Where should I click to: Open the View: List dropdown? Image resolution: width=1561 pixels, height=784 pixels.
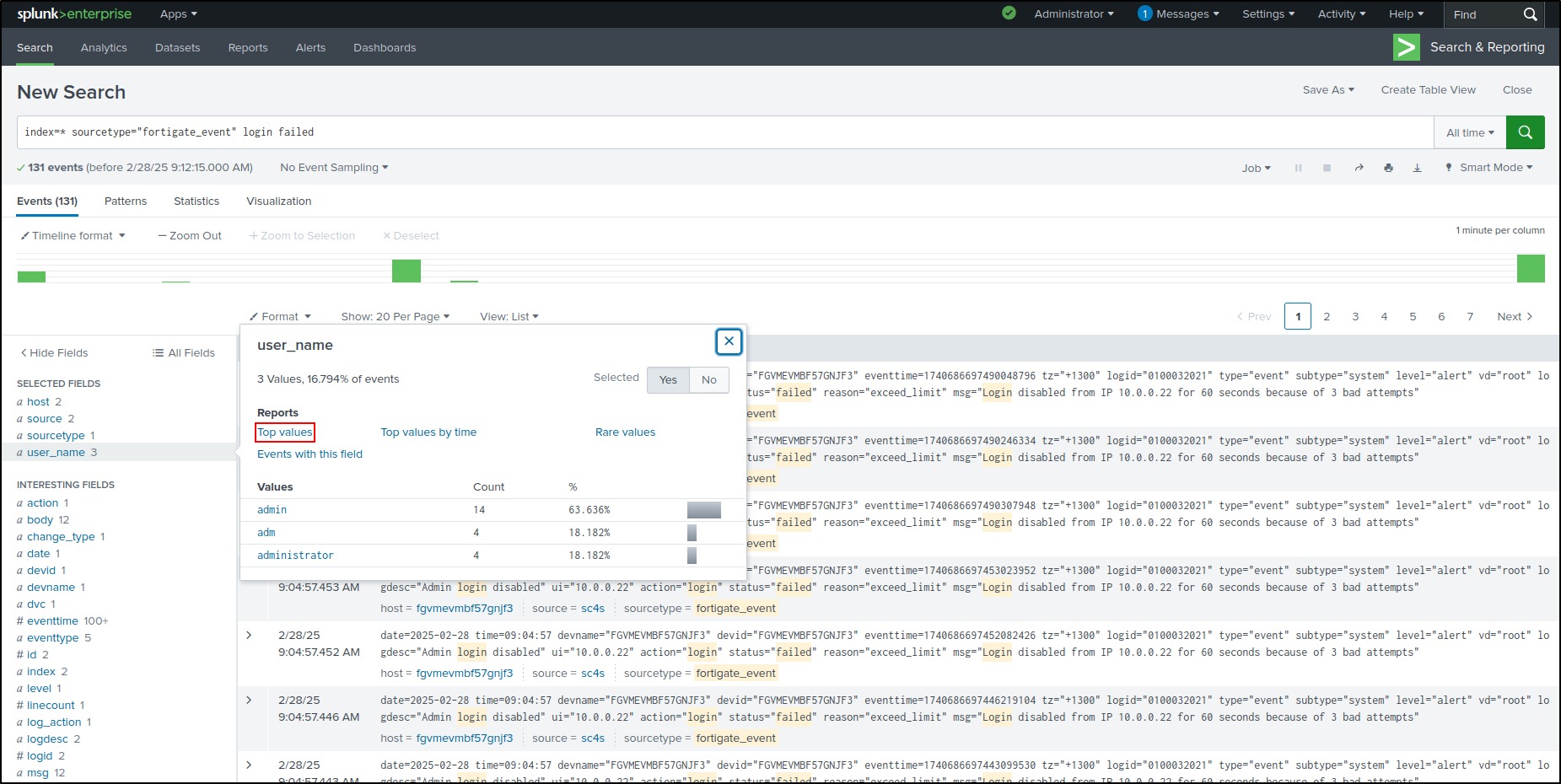pyautogui.click(x=509, y=317)
